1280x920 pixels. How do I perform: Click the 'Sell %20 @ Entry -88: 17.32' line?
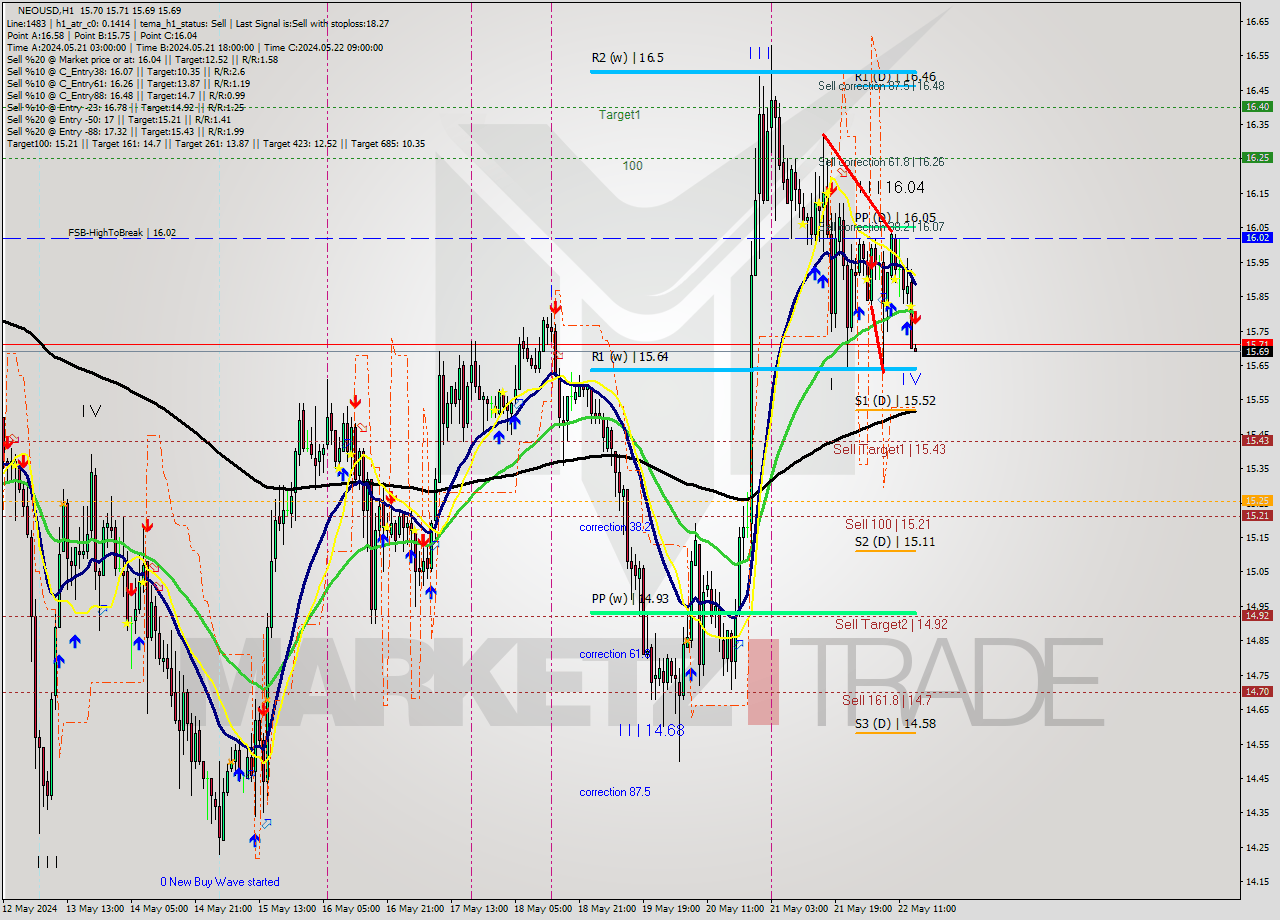pyautogui.click(x=125, y=131)
